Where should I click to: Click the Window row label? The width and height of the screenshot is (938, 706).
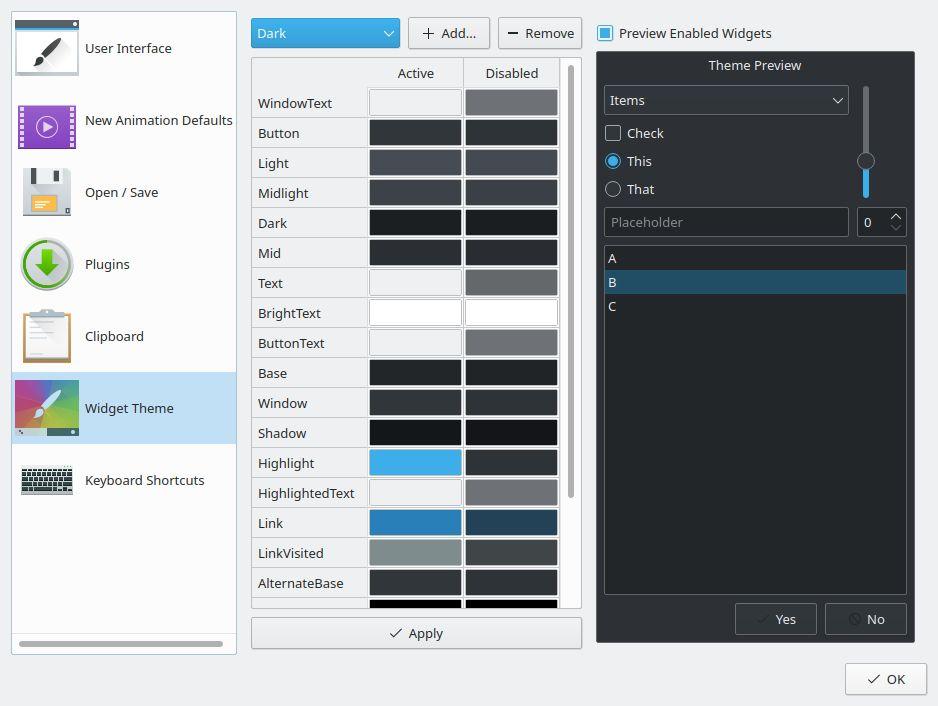click(282, 403)
